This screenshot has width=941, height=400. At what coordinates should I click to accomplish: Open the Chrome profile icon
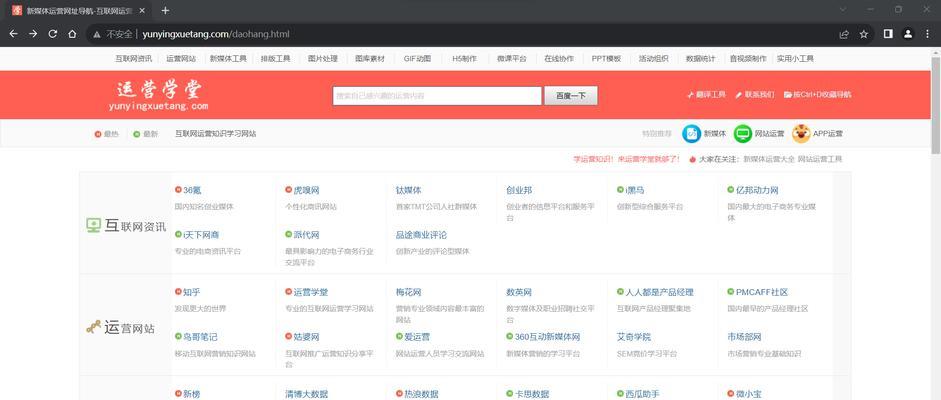click(x=908, y=34)
